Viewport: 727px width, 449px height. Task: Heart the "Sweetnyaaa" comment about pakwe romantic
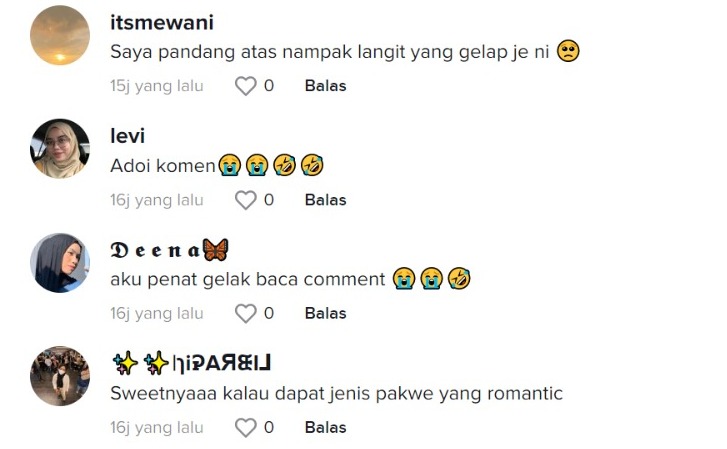click(x=245, y=428)
